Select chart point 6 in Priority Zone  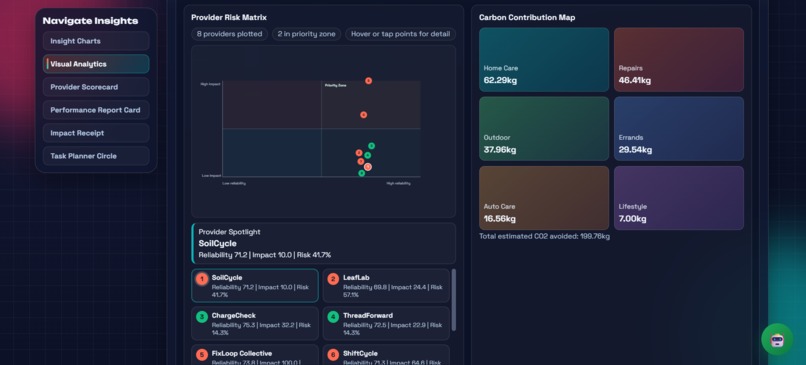(363, 115)
